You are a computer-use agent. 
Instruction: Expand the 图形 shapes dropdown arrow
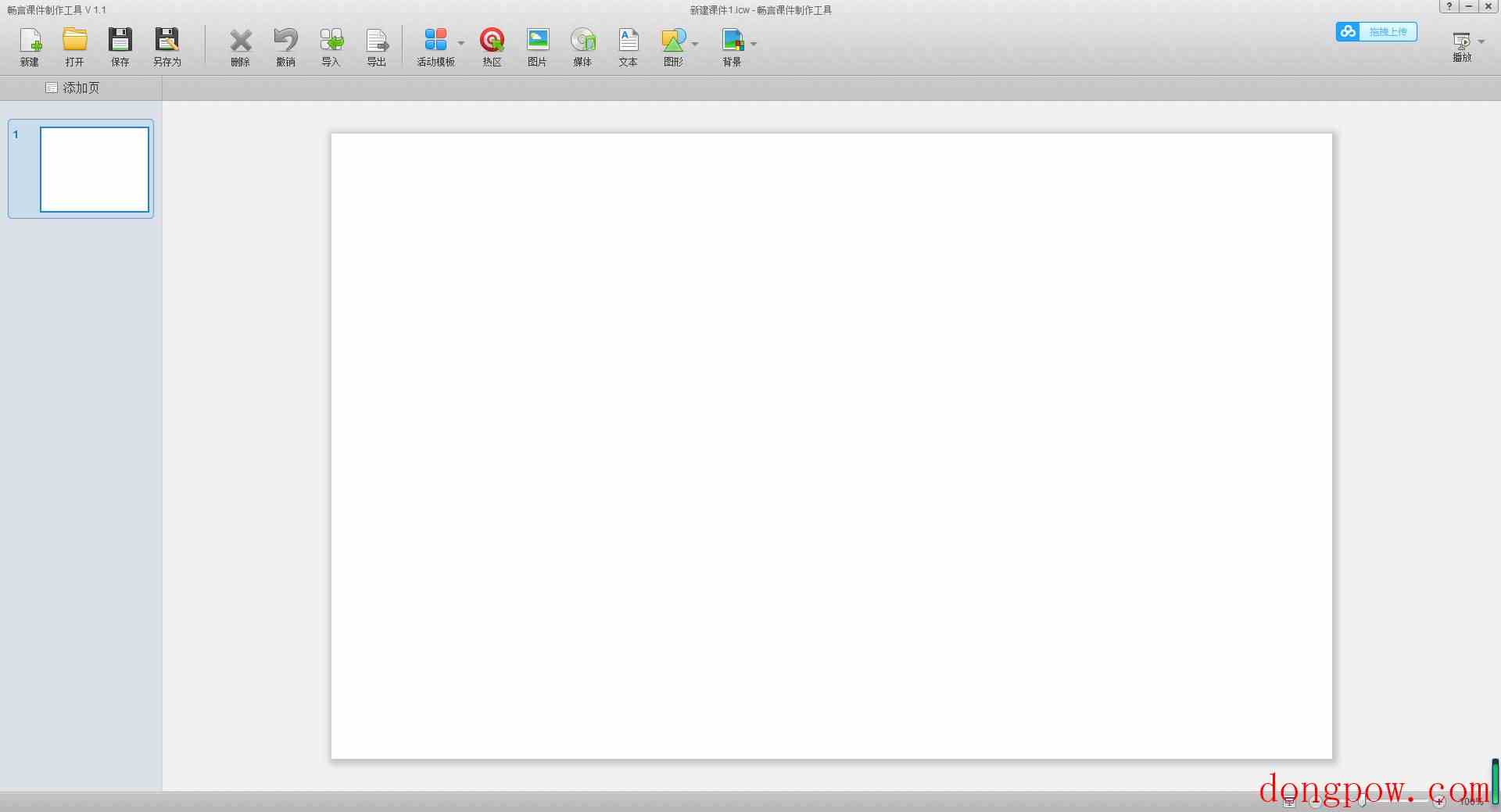pyautogui.click(x=695, y=43)
